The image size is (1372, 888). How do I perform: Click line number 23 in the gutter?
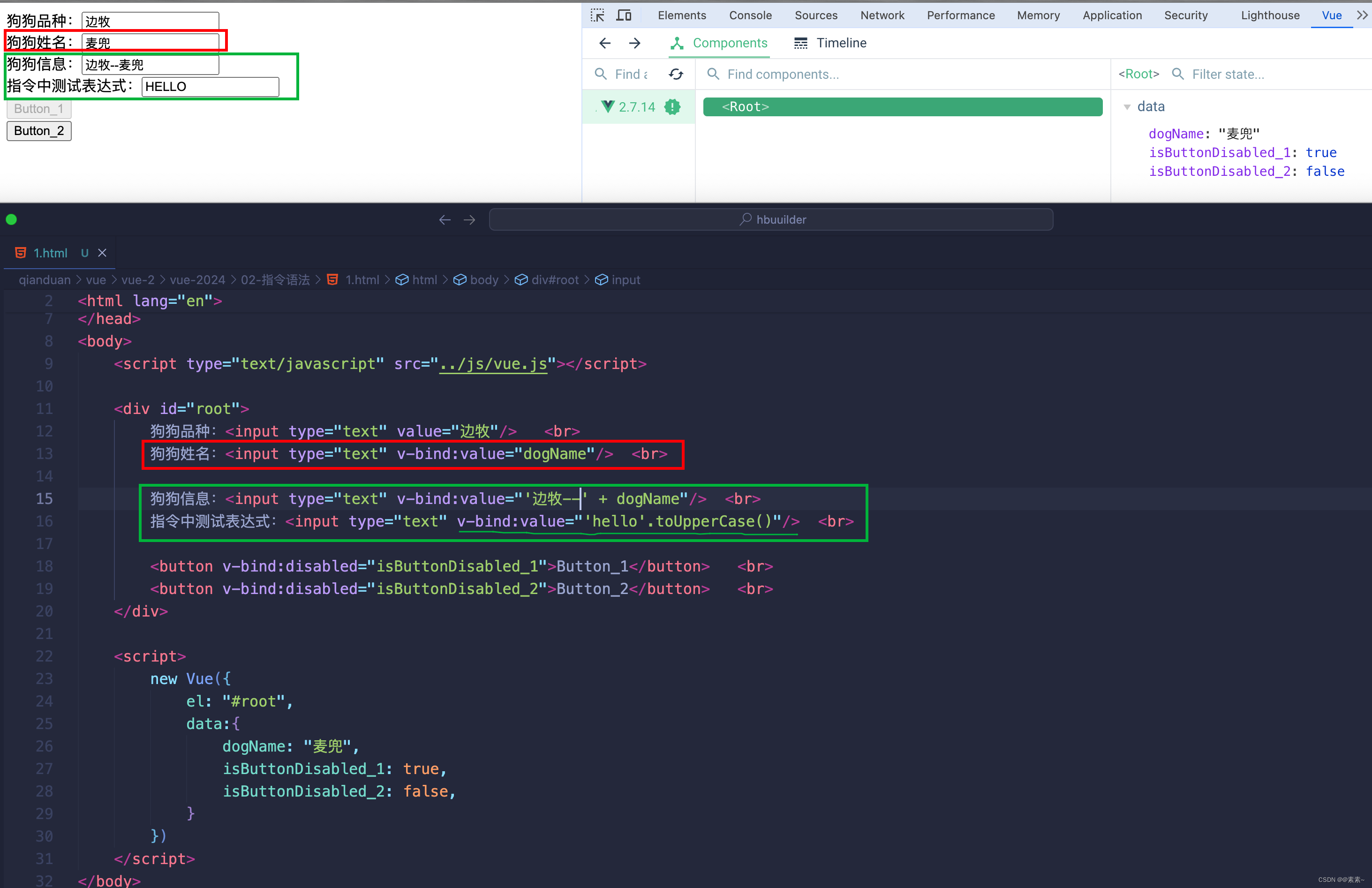pyautogui.click(x=45, y=679)
